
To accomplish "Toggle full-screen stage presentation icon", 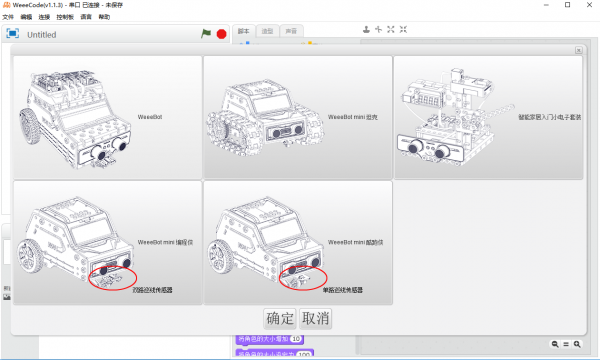I will pos(13,34).
